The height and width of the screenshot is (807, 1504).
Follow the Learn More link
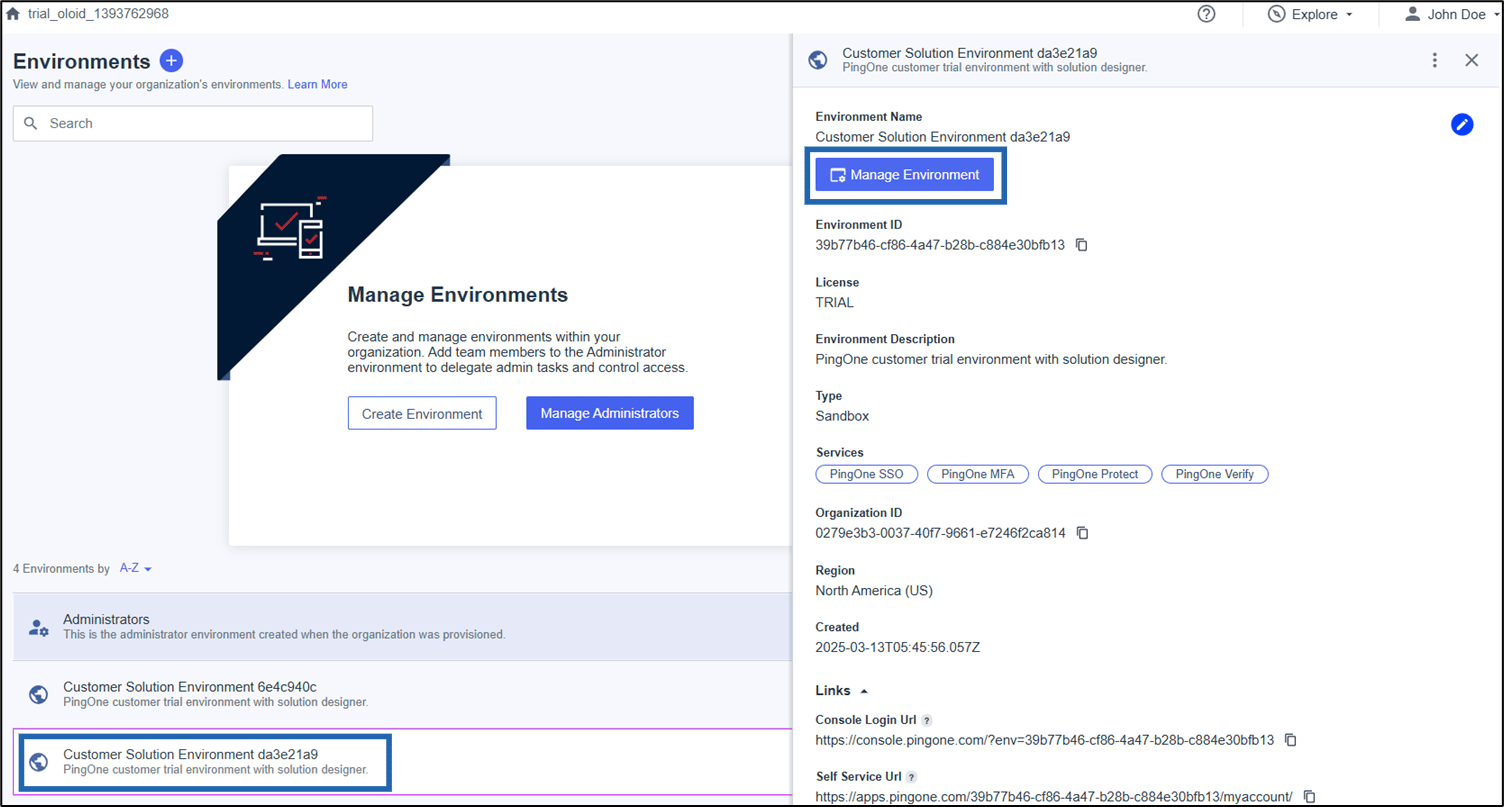pos(318,84)
